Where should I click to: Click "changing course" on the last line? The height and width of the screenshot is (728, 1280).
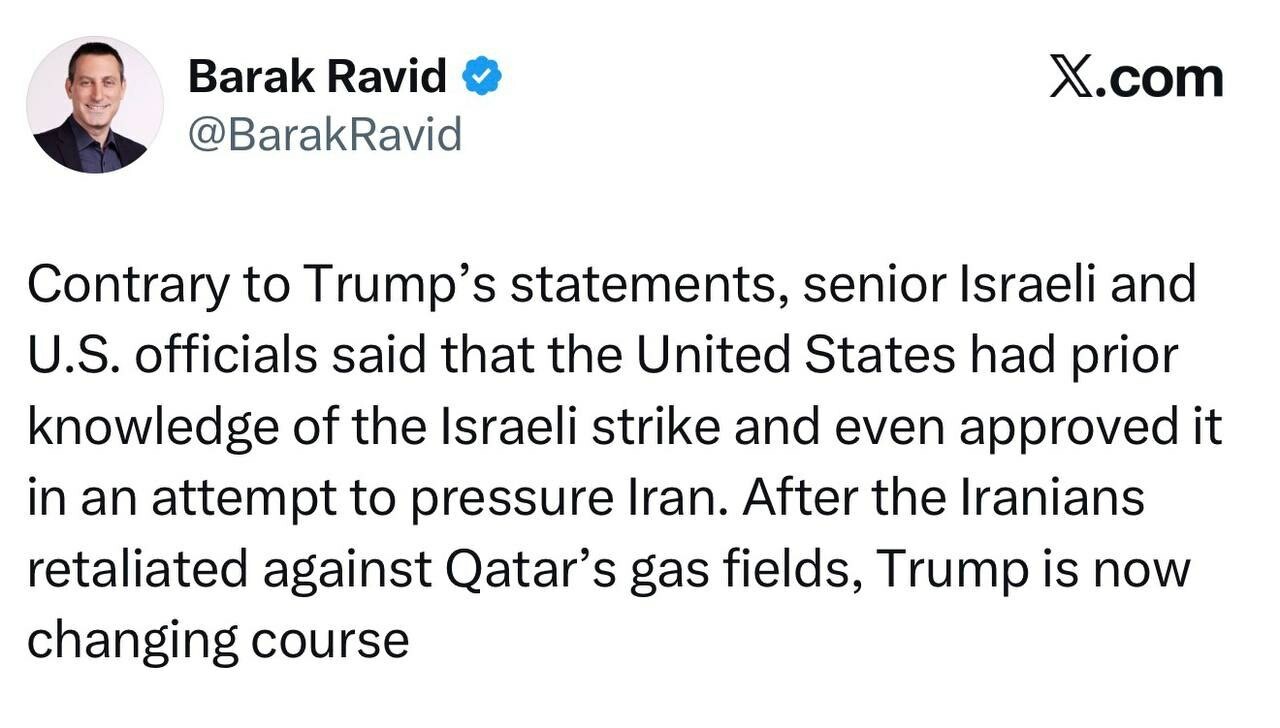(217, 641)
